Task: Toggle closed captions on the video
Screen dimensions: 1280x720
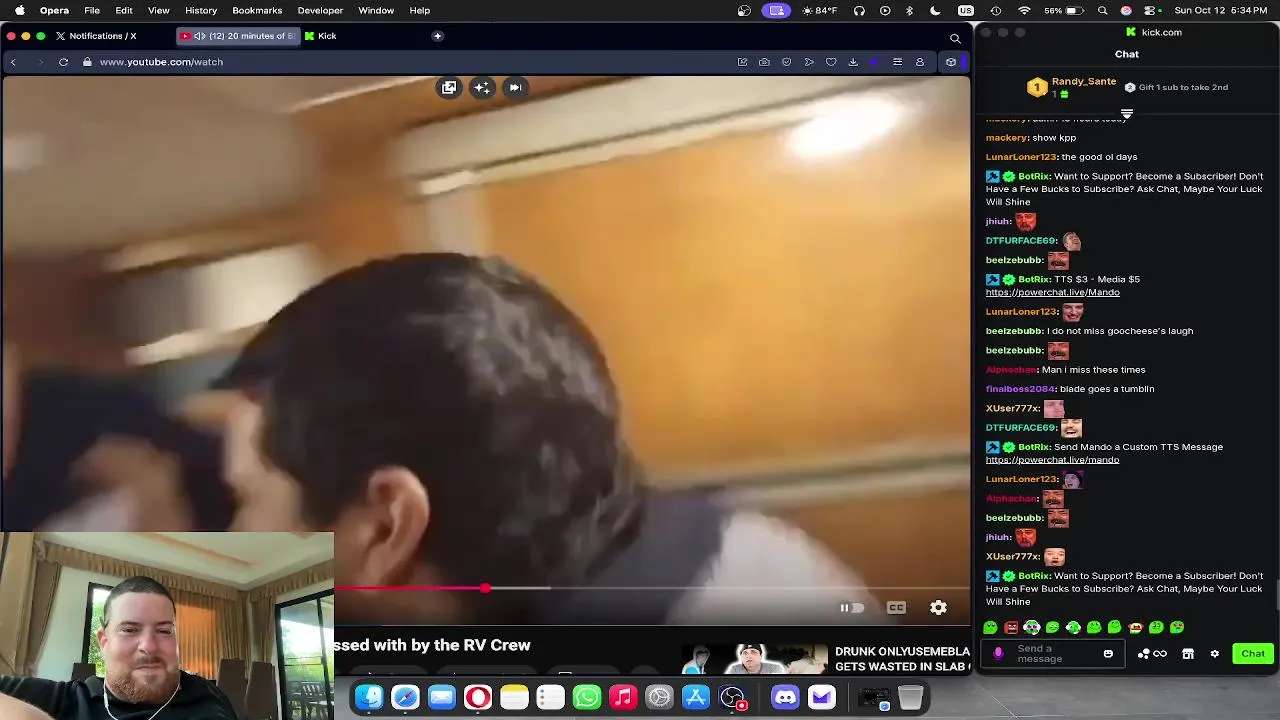Action: point(896,608)
